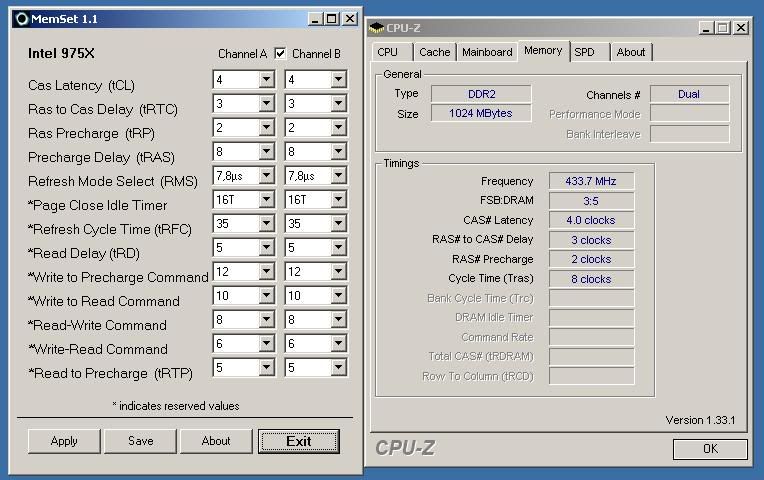The height and width of the screenshot is (480, 764).
Task: Switch to the Cache tab
Action: point(435,52)
